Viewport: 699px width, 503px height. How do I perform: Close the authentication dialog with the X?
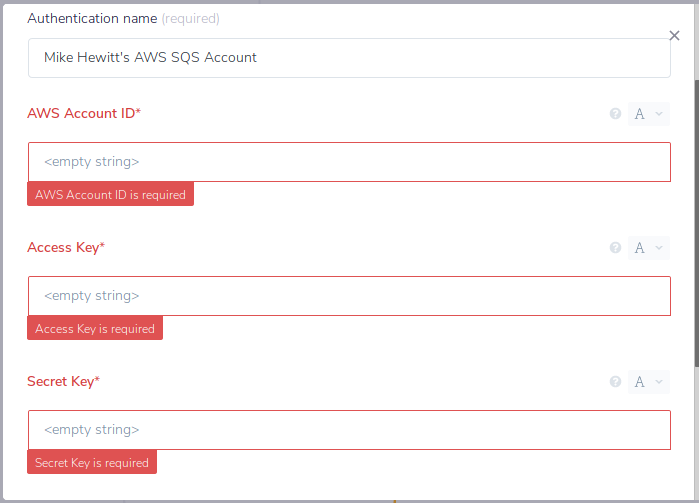(674, 36)
